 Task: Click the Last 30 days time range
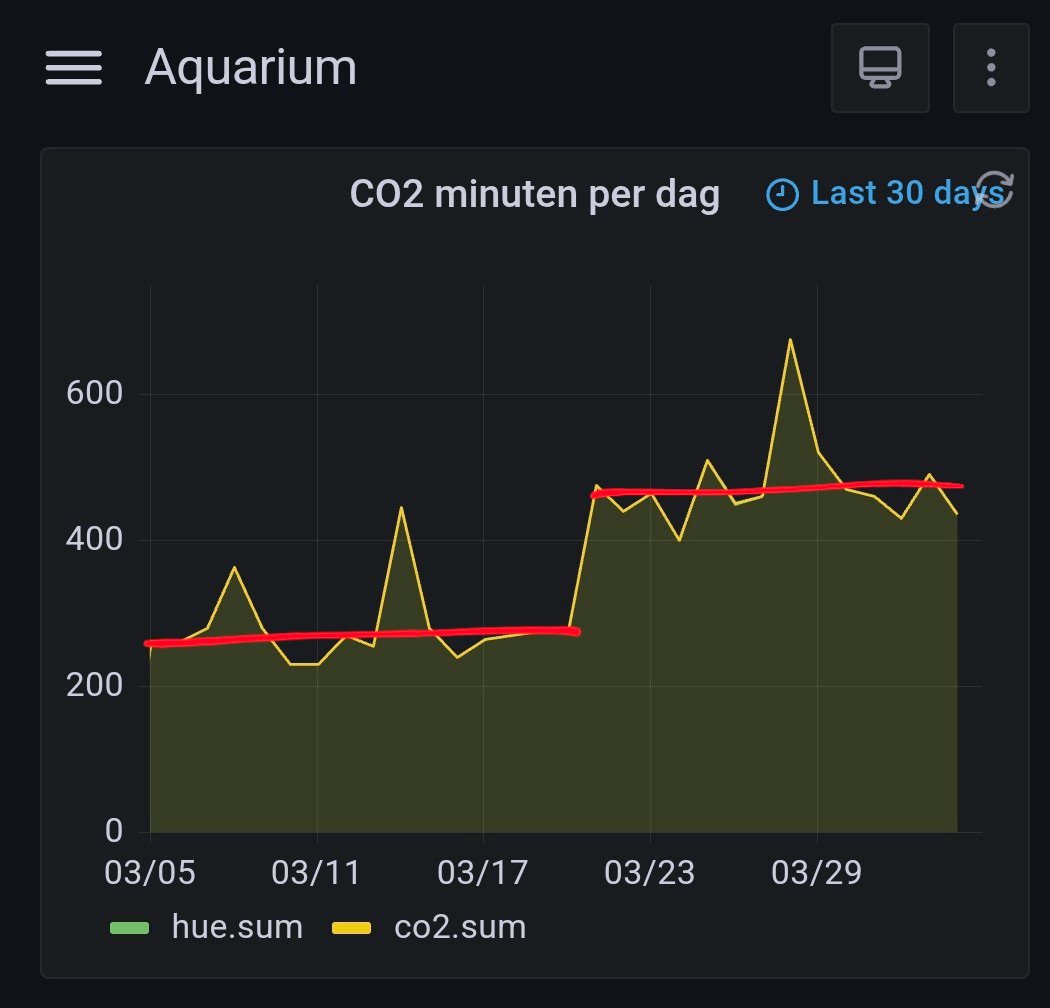(905, 193)
